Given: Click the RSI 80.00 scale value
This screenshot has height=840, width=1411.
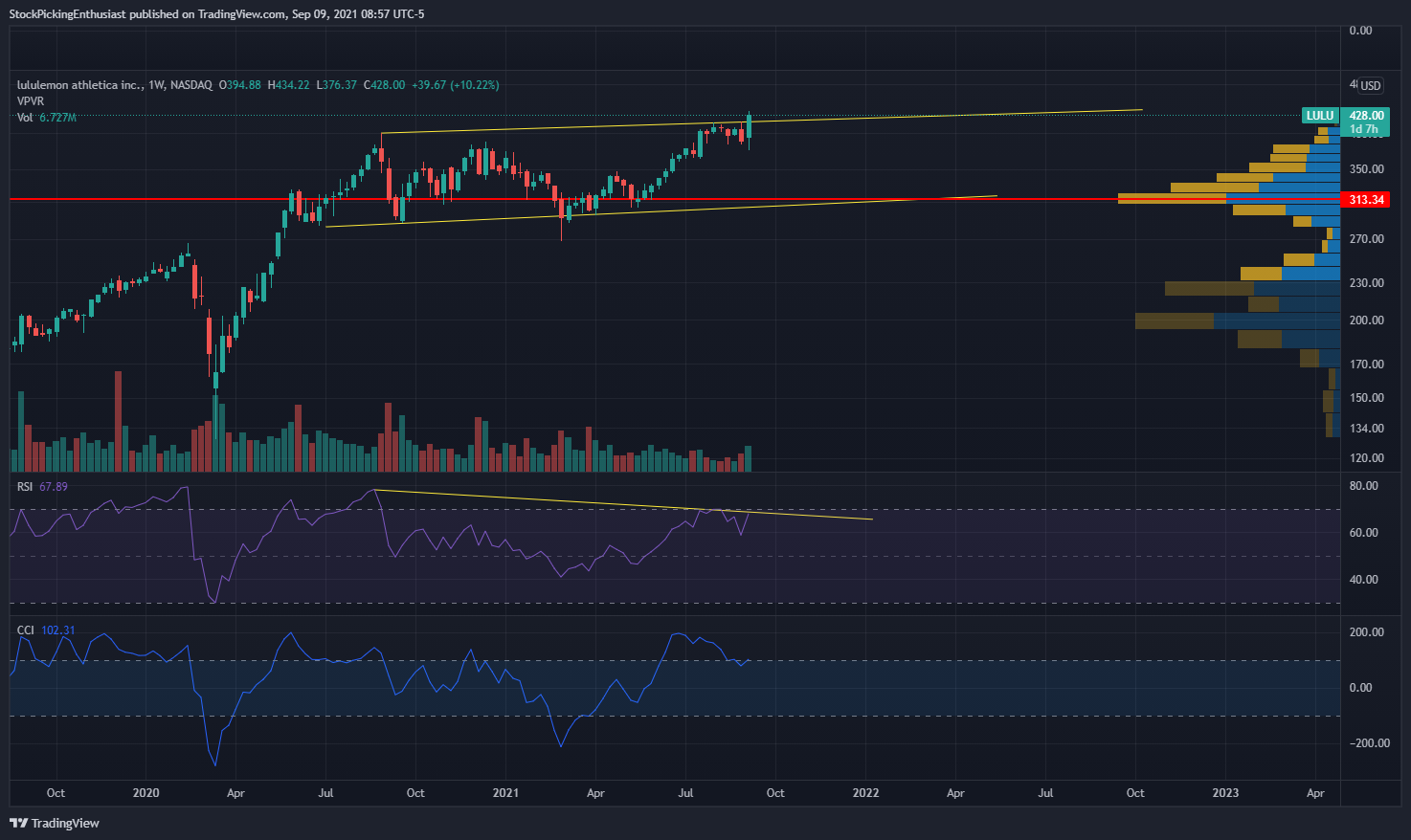Looking at the screenshot, I should click(x=1363, y=486).
